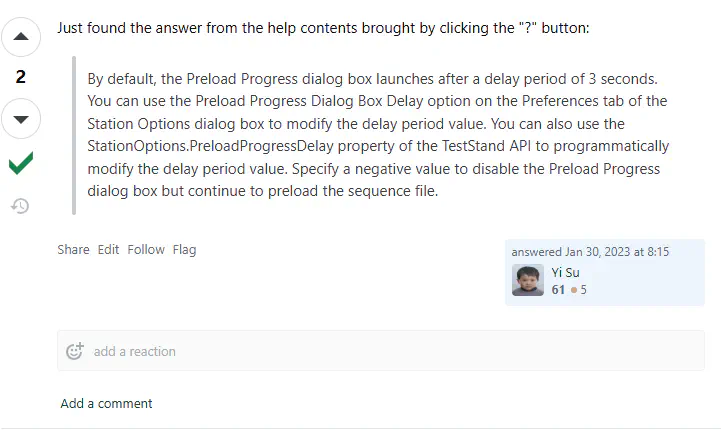
Task: Follow this answer
Action: 146,250
